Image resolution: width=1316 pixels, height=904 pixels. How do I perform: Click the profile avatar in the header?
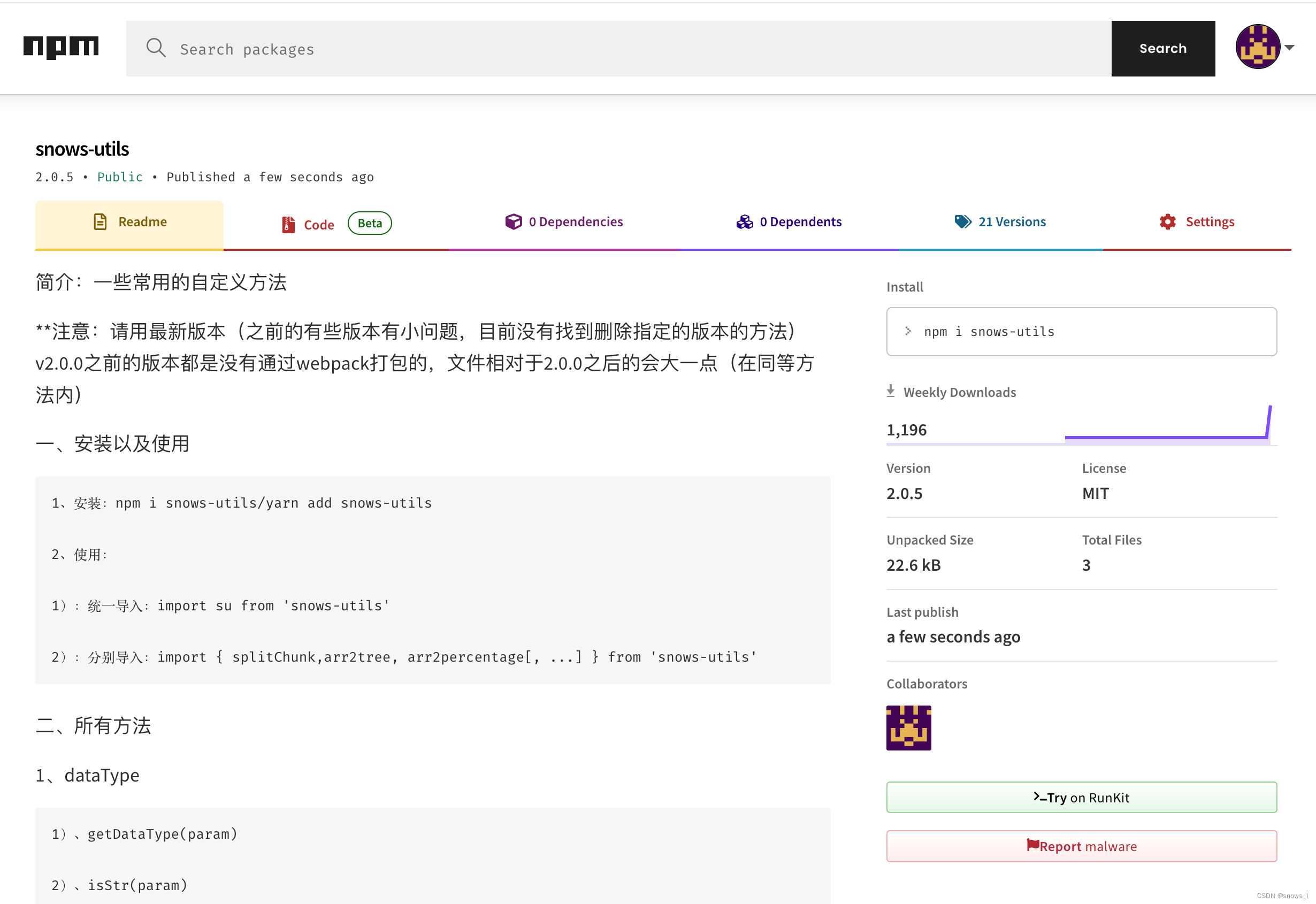click(1258, 47)
